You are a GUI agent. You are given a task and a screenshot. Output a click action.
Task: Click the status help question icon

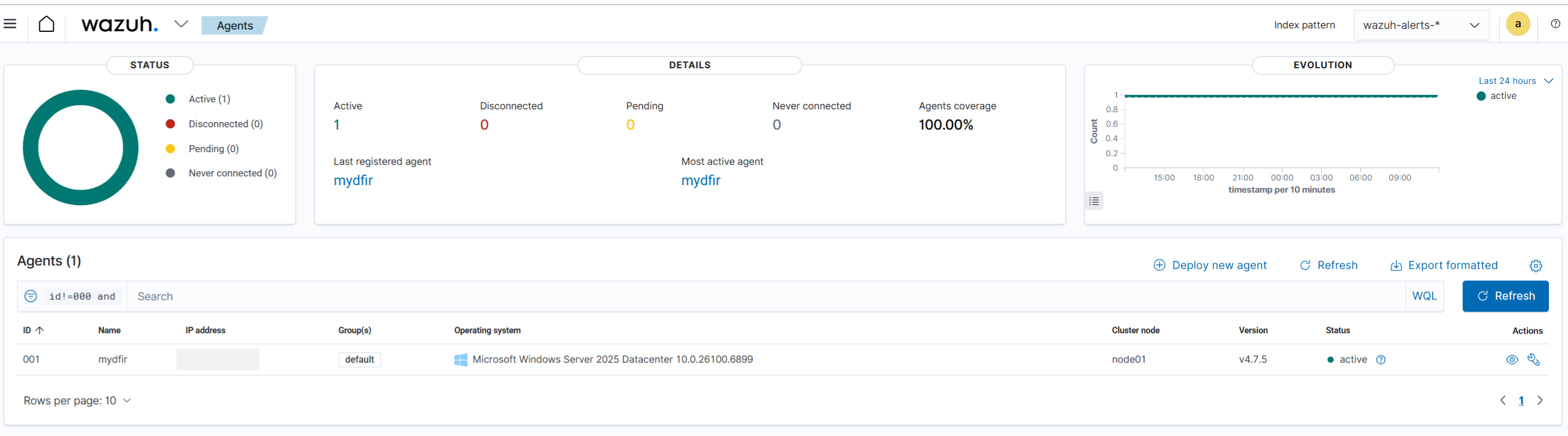[1381, 360]
